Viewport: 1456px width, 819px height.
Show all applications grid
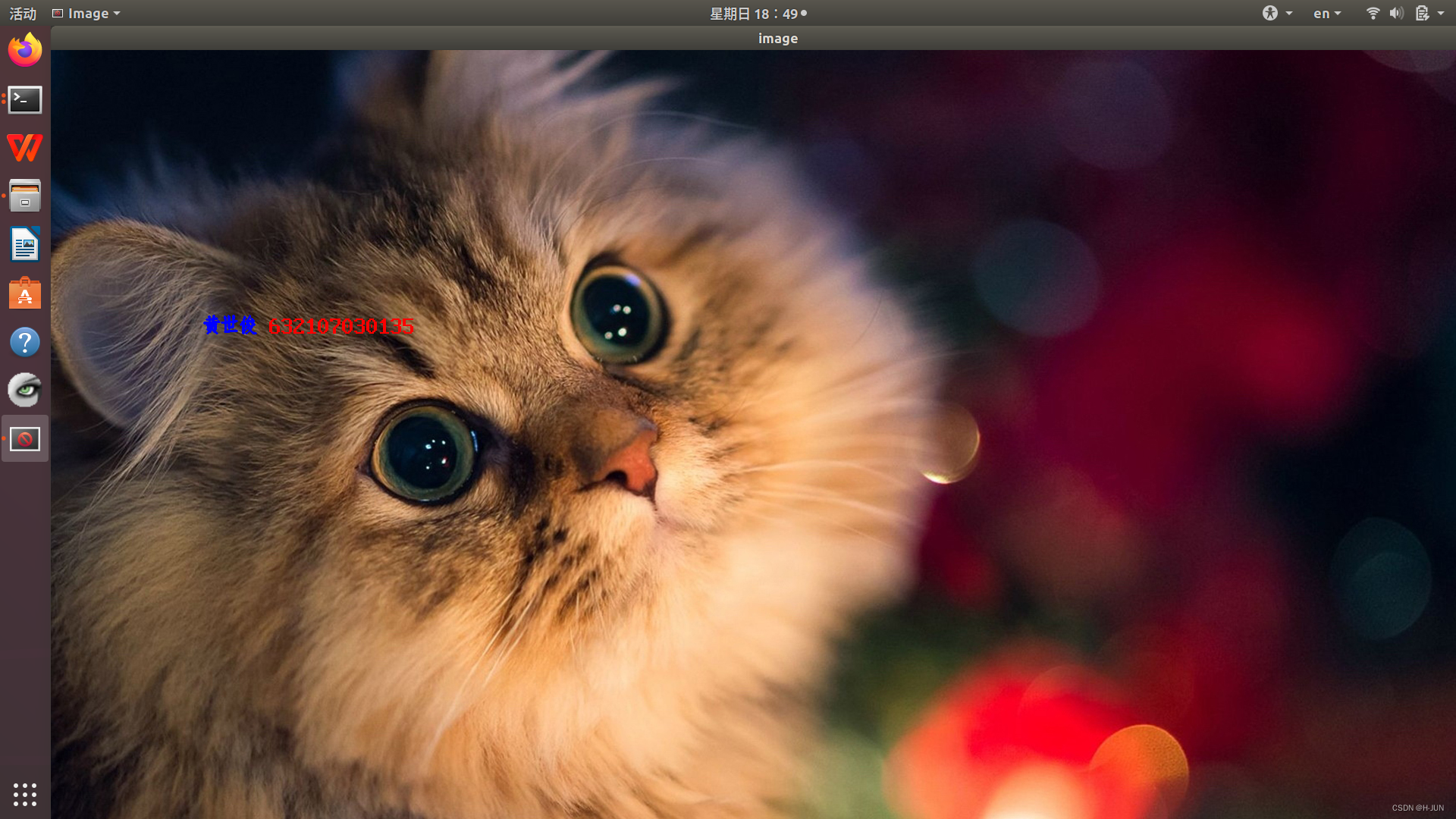point(25,794)
